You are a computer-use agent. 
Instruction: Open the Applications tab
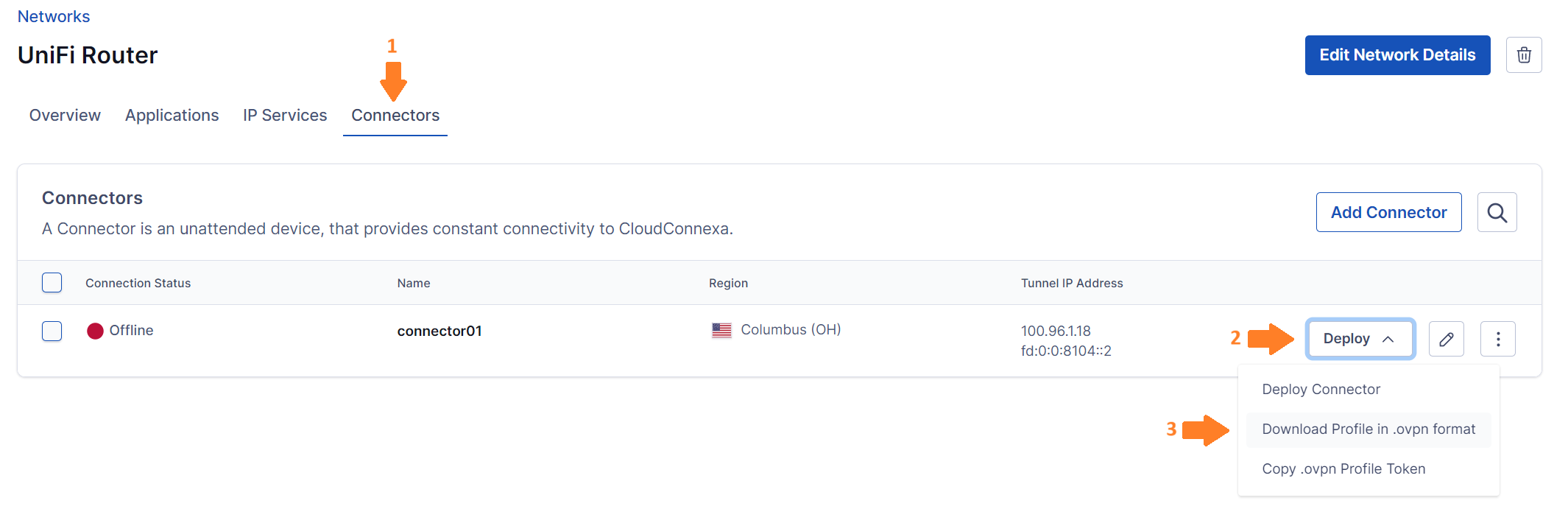pos(172,116)
